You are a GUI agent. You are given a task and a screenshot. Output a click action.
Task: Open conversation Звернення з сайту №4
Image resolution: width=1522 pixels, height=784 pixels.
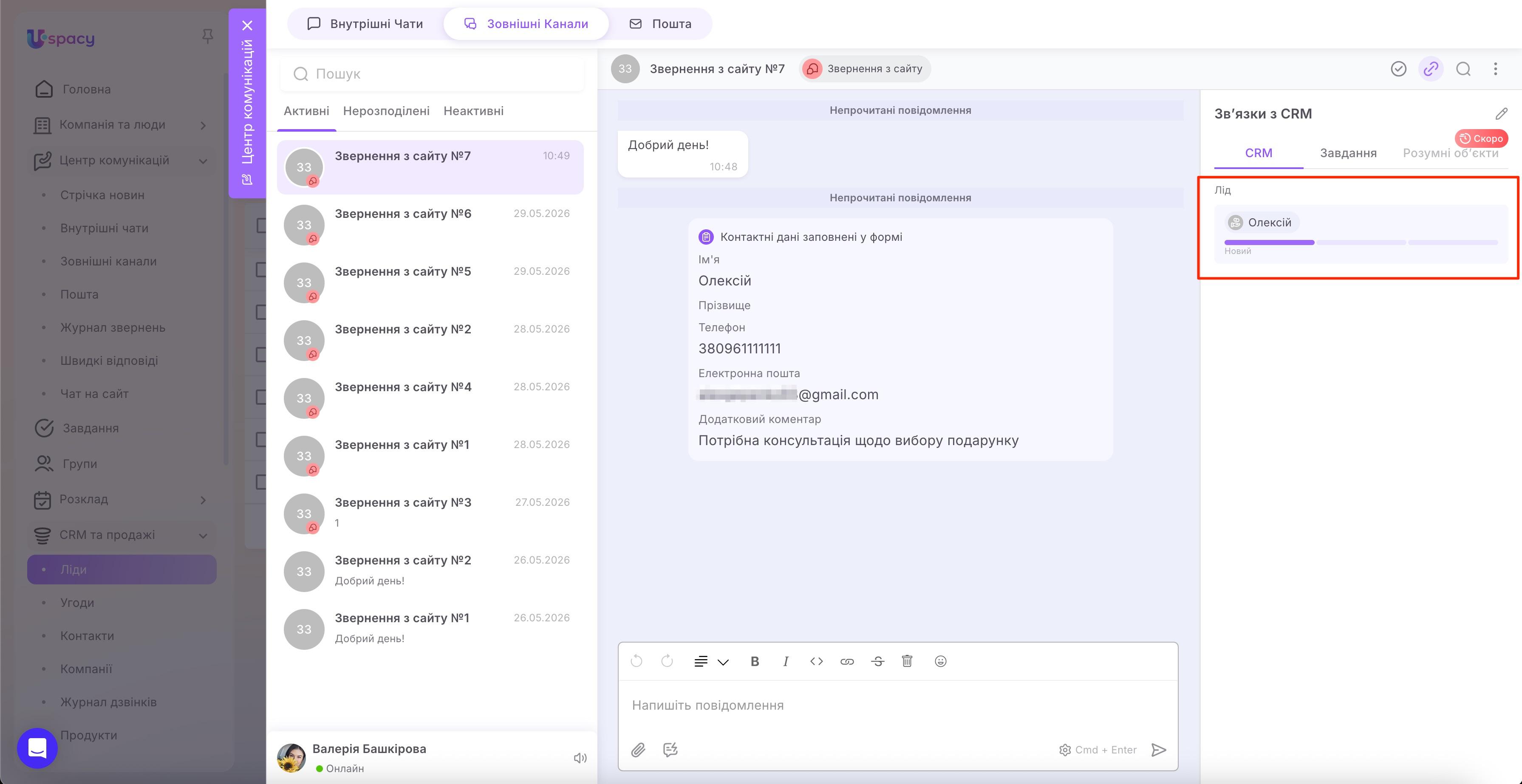tap(430, 398)
